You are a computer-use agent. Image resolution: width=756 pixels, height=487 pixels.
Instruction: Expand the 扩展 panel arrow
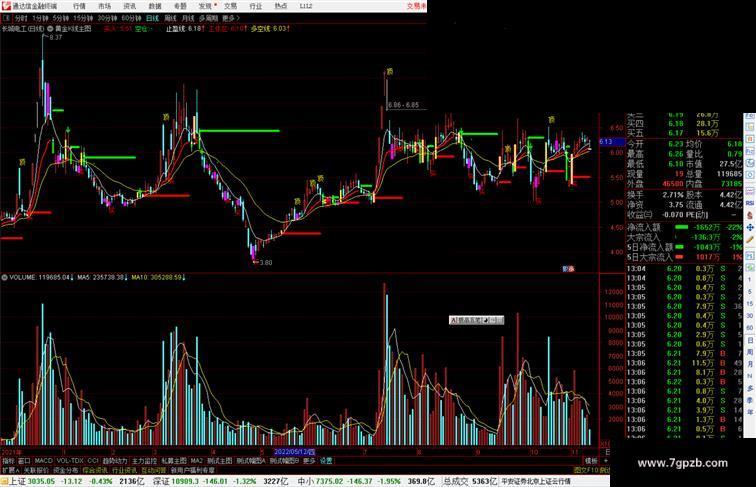(x=11, y=470)
